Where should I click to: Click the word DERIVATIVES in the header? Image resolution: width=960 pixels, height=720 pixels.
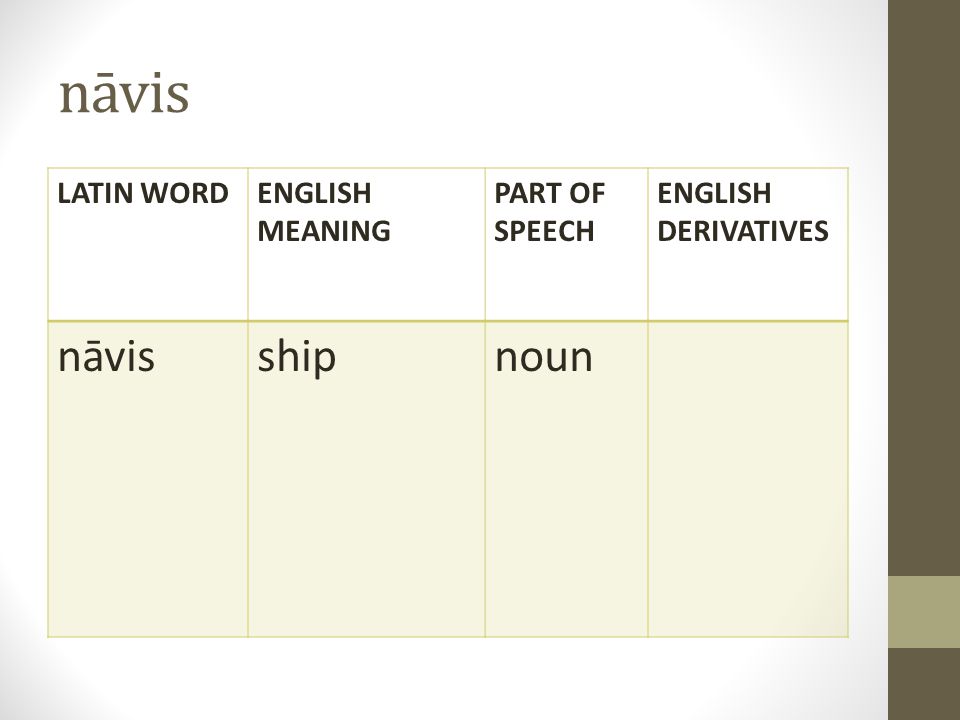click(743, 231)
